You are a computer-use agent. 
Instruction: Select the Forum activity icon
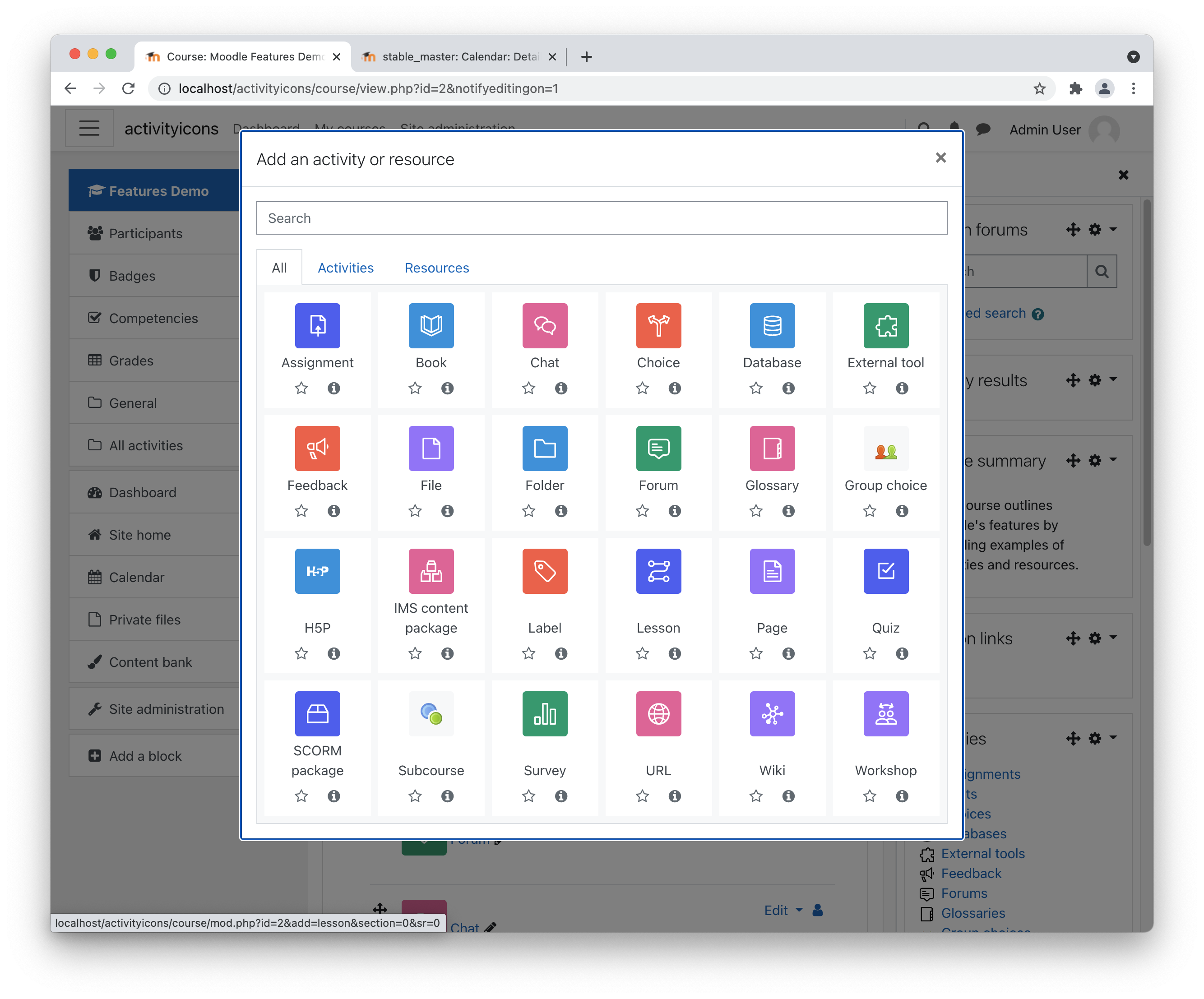click(x=658, y=448)
